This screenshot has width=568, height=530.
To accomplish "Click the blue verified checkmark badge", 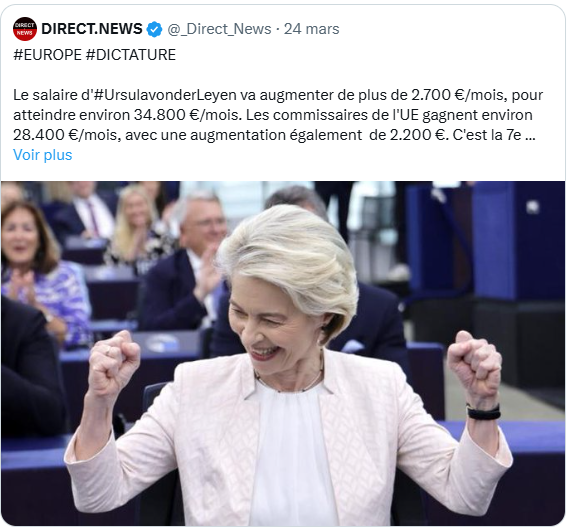I will pyautogui.click(x=154, y=29).
